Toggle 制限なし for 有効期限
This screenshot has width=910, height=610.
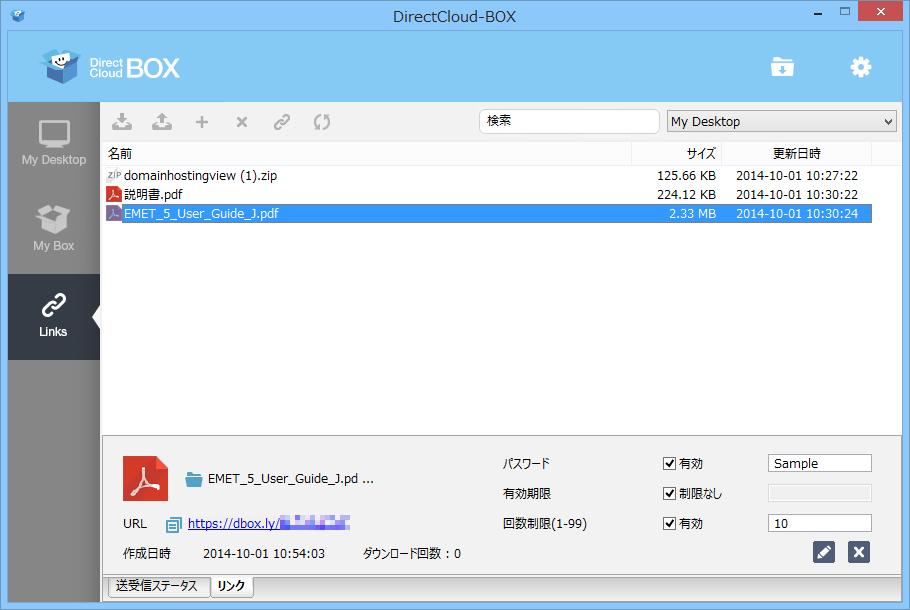[670, 493]
